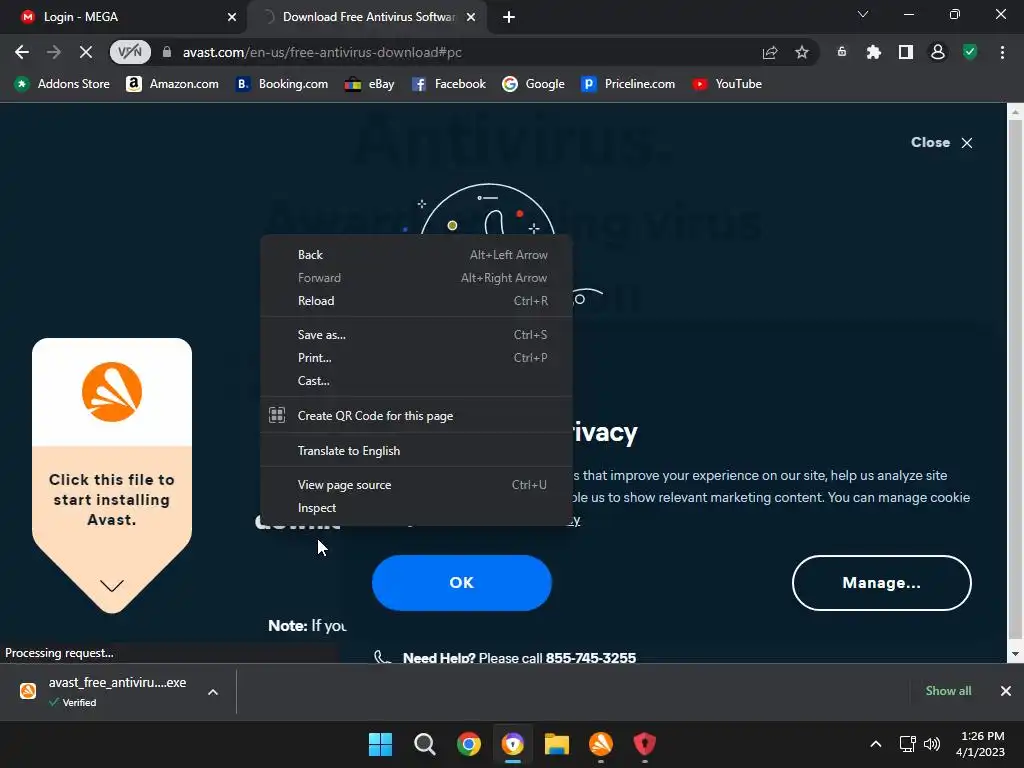Open tab search chevron

(863, 14)
